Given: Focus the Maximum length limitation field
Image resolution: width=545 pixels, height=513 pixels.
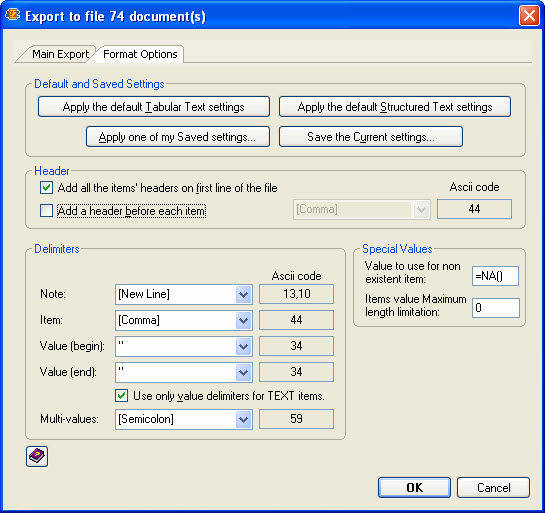Looking at the screenshot, I should click(495, 308).
